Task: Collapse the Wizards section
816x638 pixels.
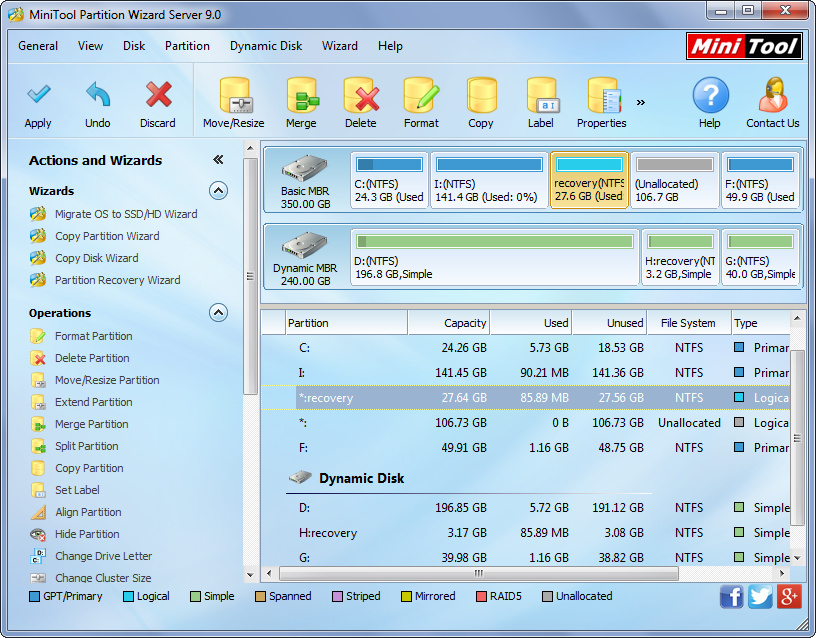Action: click(218, 190)
